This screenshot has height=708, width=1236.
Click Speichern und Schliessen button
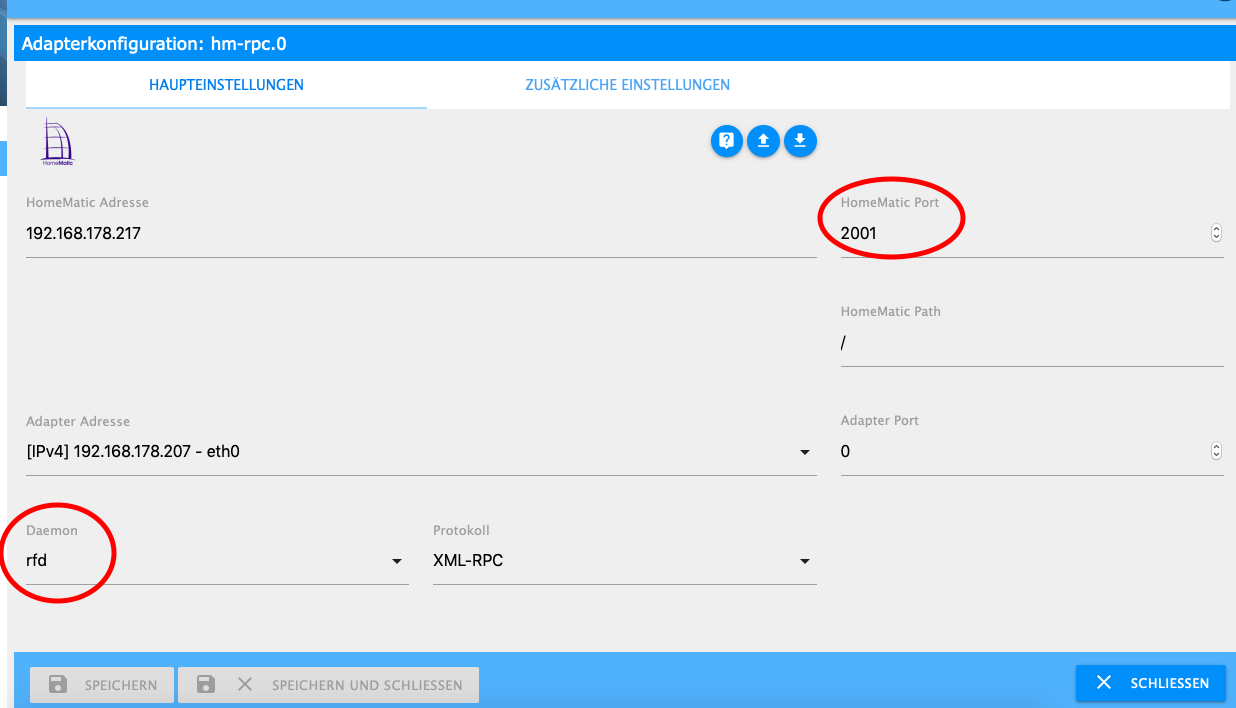click(328, 685)
